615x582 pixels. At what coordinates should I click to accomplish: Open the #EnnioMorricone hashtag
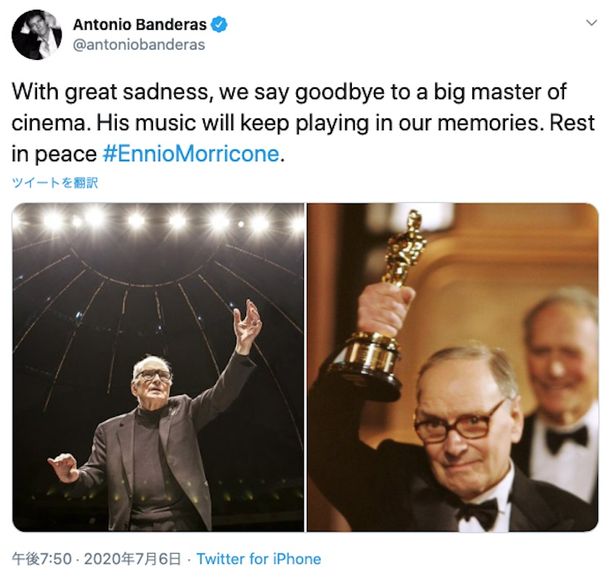point(191,153)
